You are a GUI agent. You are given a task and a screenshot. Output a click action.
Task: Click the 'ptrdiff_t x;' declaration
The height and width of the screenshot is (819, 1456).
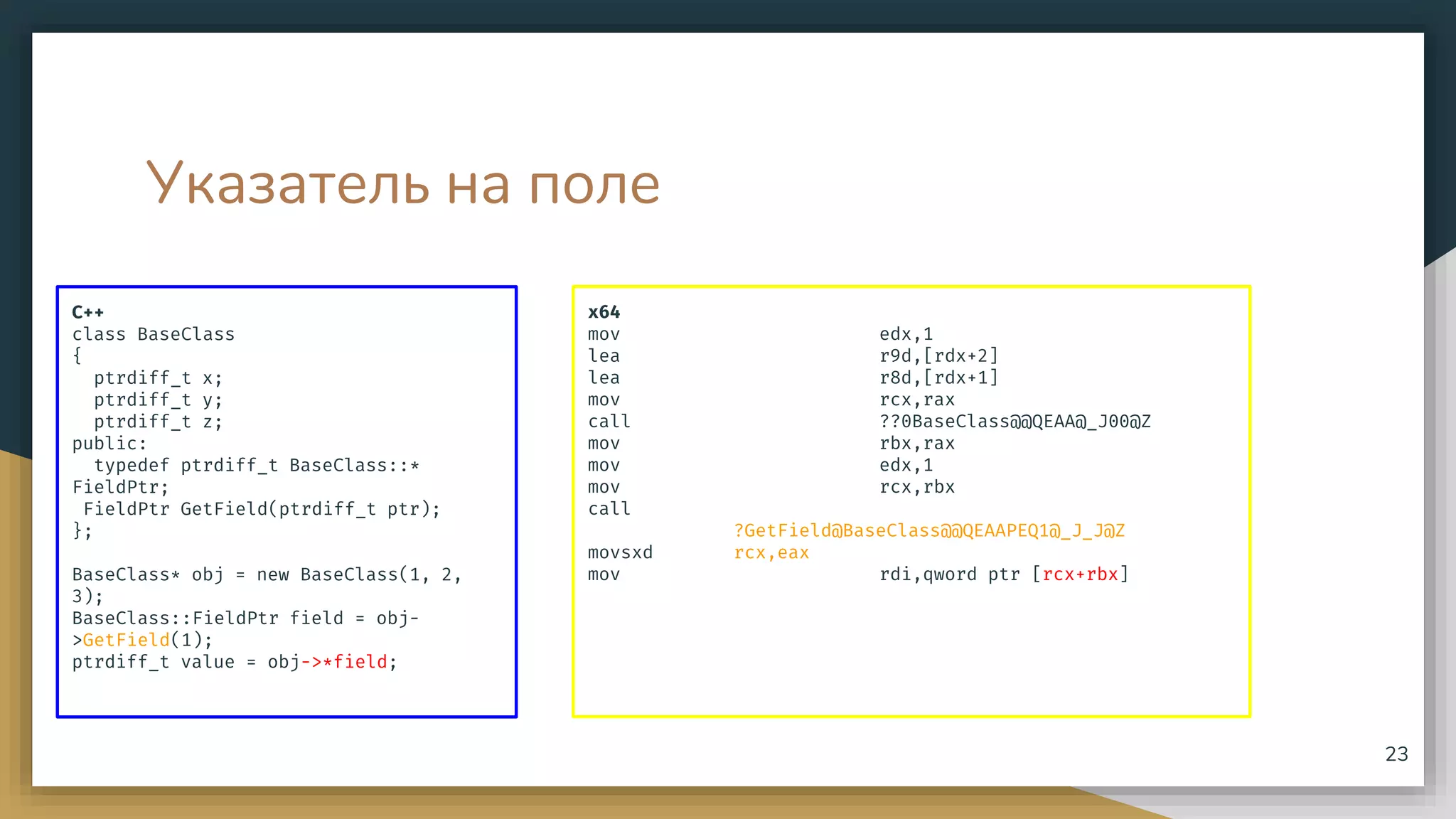pos(158,378)
